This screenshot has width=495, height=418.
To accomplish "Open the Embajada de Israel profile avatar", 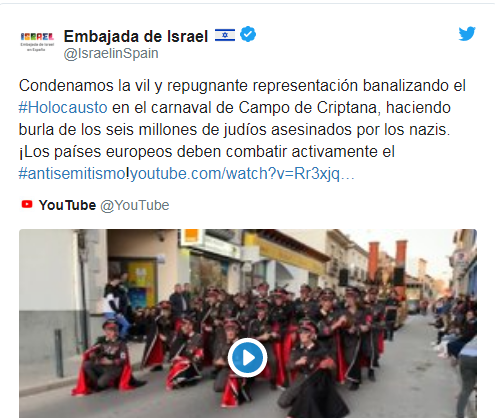I will click(x=37, y=42).
